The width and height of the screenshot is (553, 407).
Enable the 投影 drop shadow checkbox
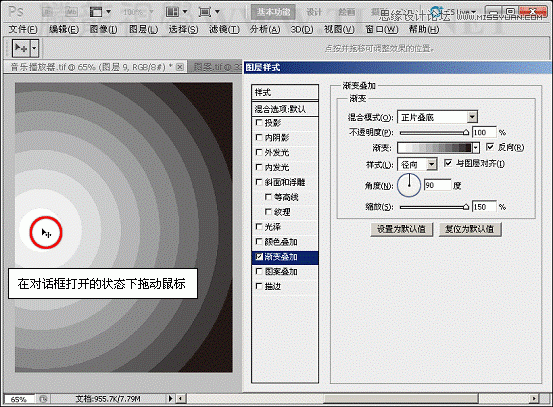[x=259, y=122]
